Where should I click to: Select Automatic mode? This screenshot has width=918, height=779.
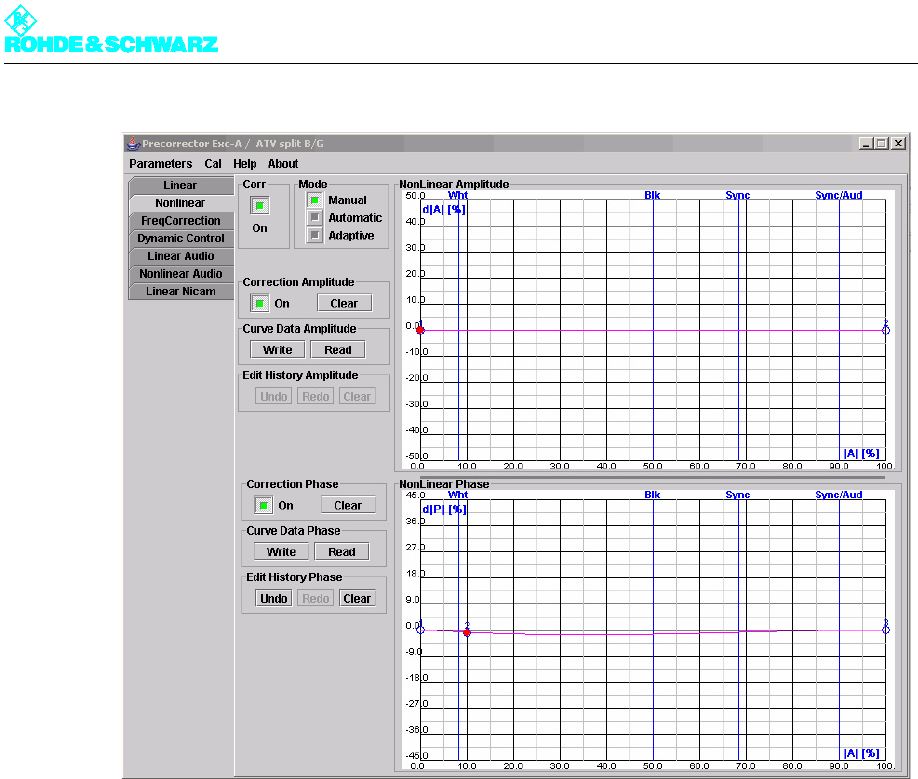click(315, 218)
